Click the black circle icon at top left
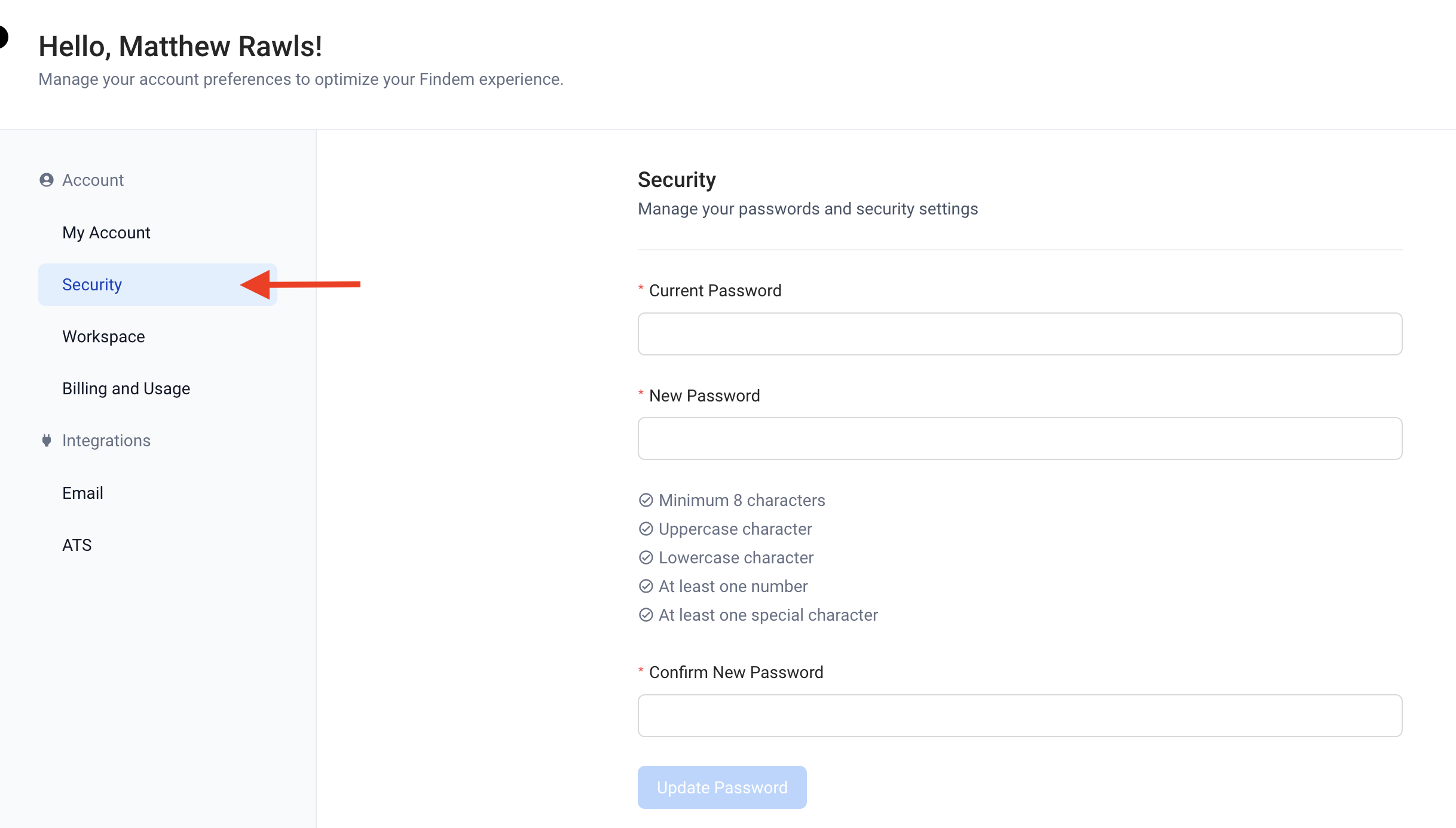Image resolution: width=1456 pixels, height=828 pixels. (x=2, y=37)
